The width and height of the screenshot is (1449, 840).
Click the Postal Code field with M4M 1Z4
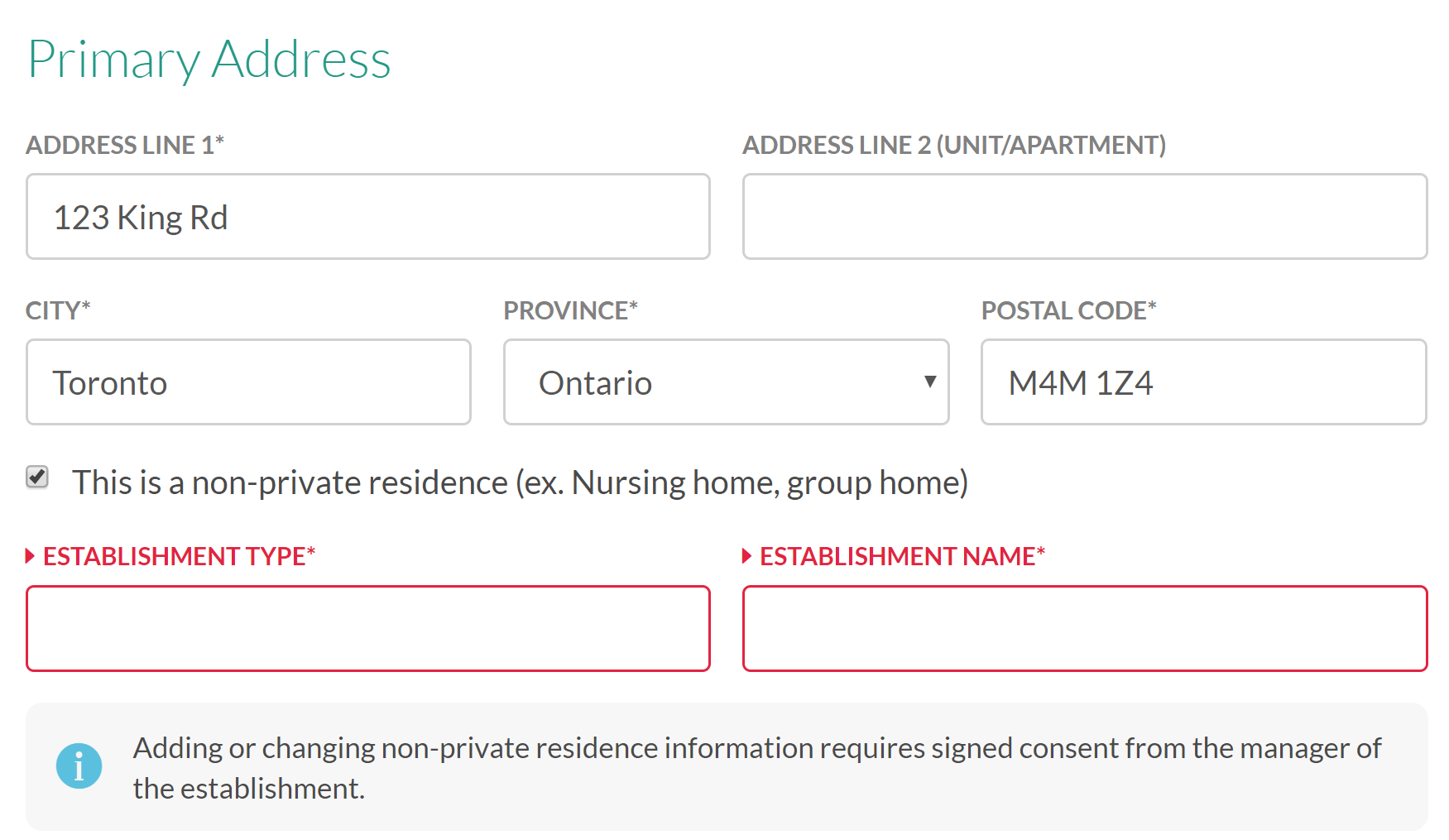coord(1203,382)
